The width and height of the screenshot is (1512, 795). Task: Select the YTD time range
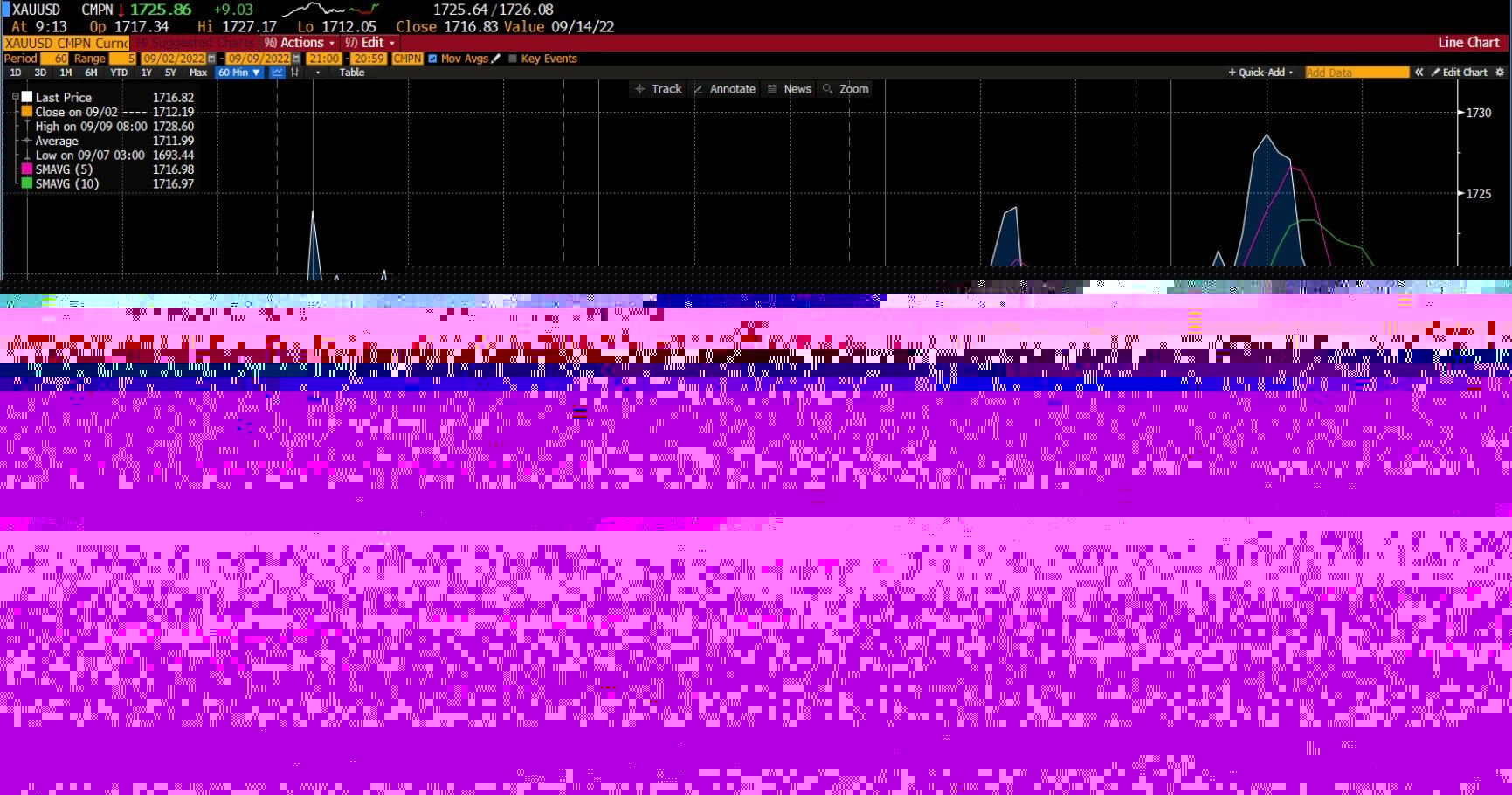click(x=119, y=73)
